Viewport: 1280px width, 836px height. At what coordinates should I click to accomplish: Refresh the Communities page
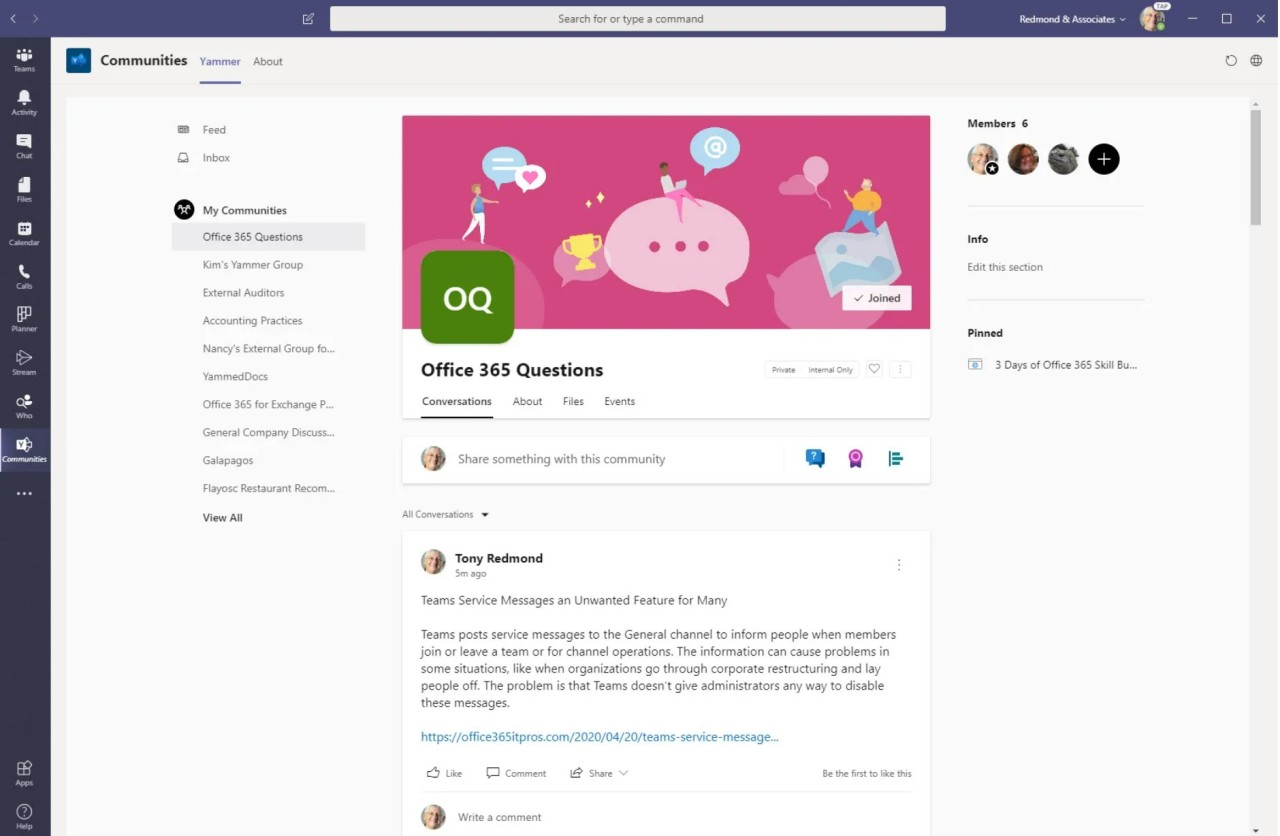point(1231,60)
